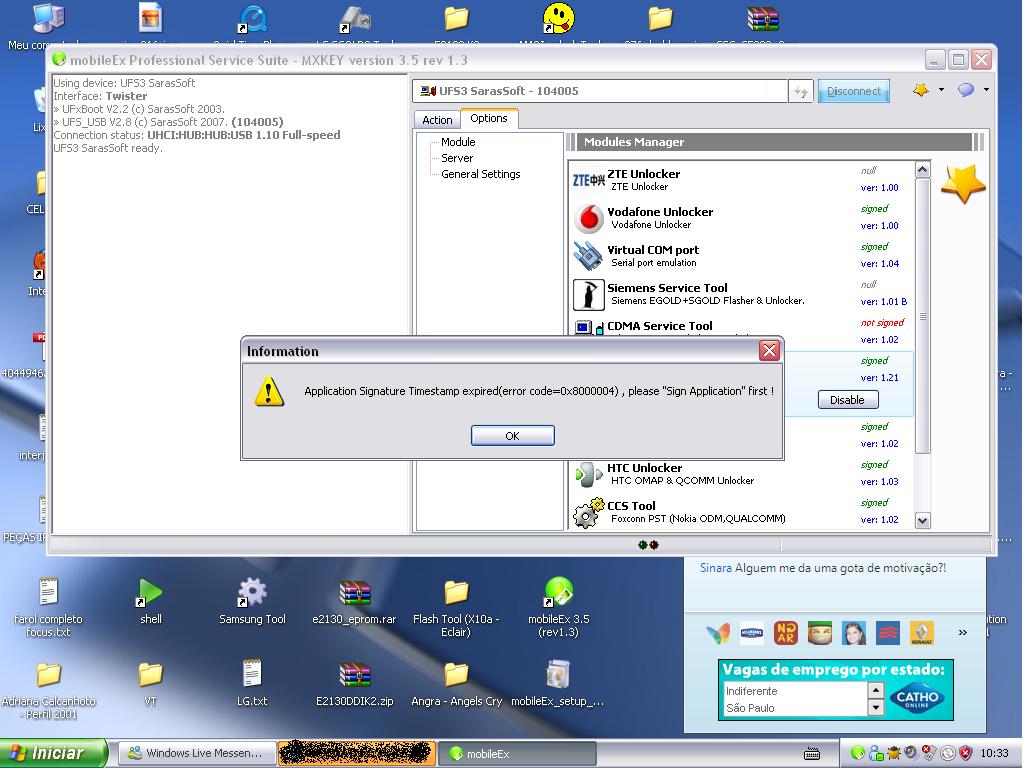
Task: Click the large star icon beside modules list
Action: tap(963, 184)
